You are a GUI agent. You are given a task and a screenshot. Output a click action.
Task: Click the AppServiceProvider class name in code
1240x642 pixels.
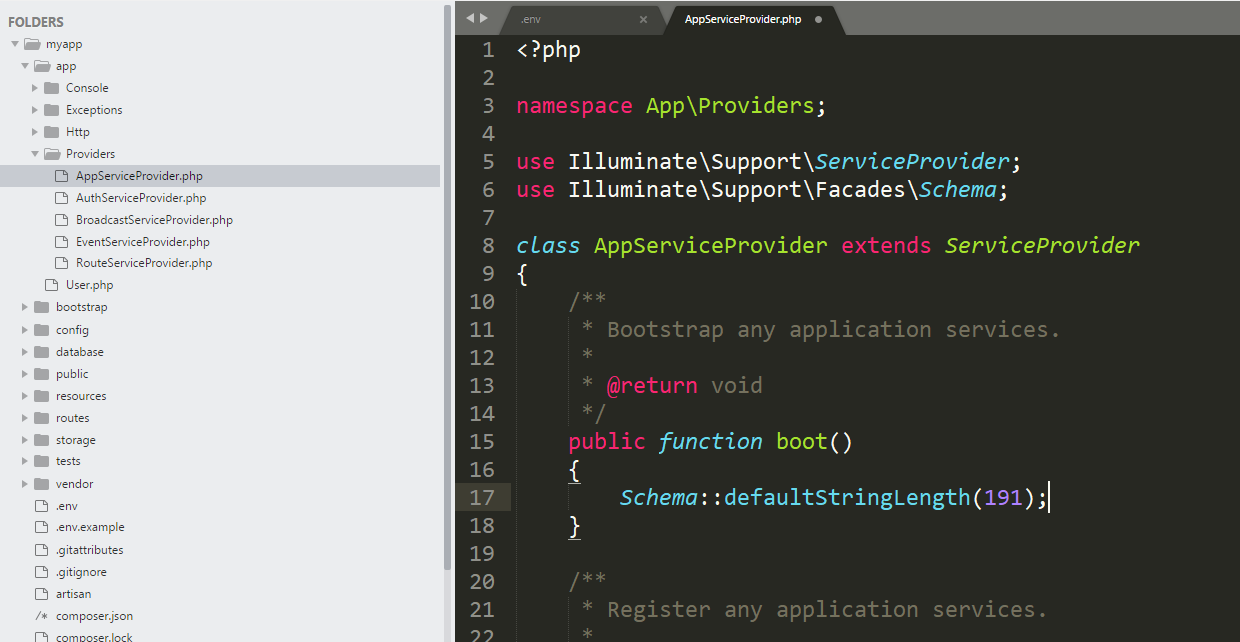click(711, 246)
